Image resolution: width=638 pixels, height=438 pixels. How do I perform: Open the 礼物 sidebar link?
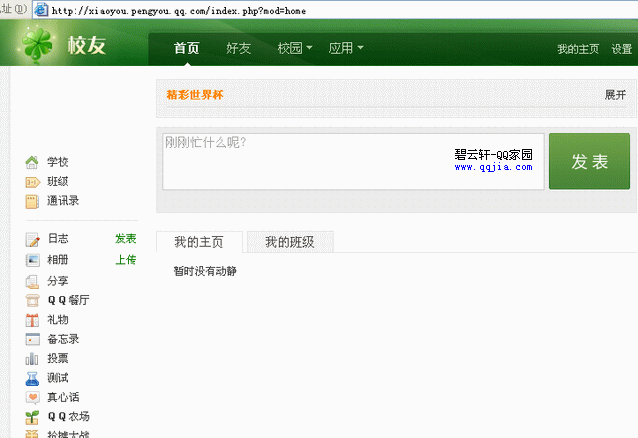(x=58, y=320)
